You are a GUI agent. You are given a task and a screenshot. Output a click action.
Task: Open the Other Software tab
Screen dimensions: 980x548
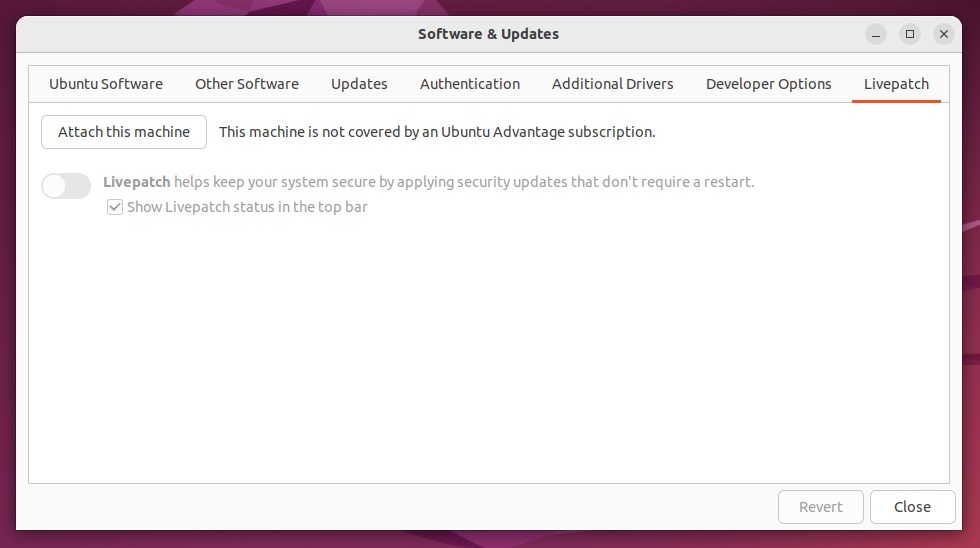pos(247,84)
